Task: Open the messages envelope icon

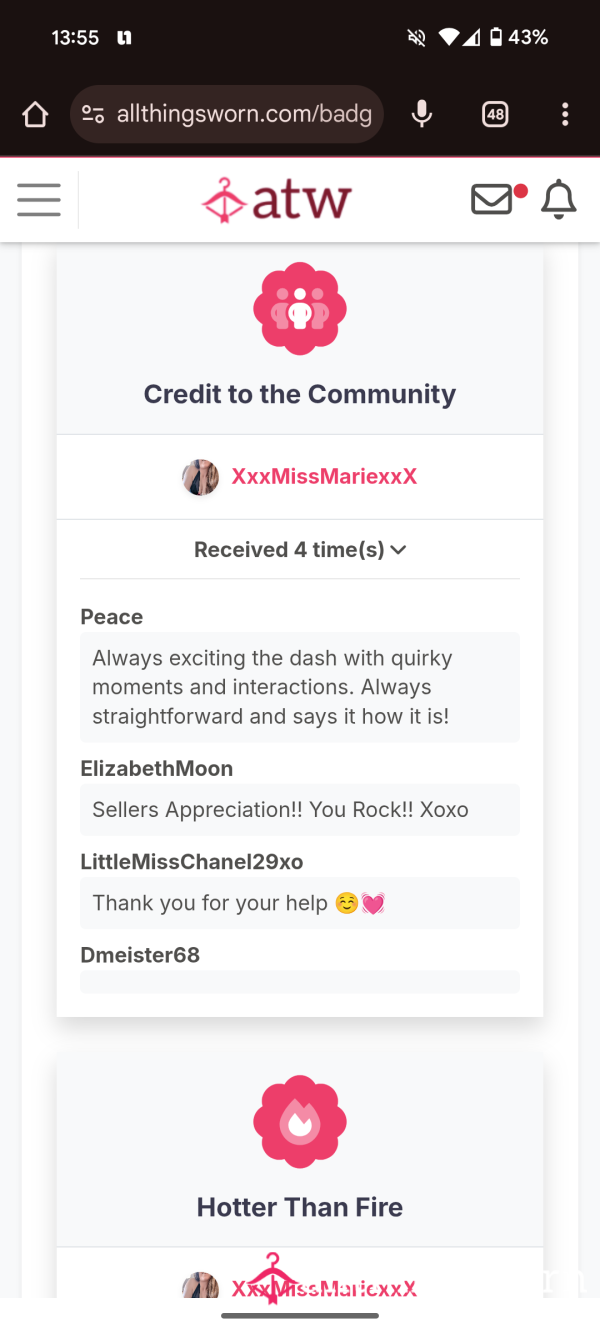Action: (x=493, y=200)
